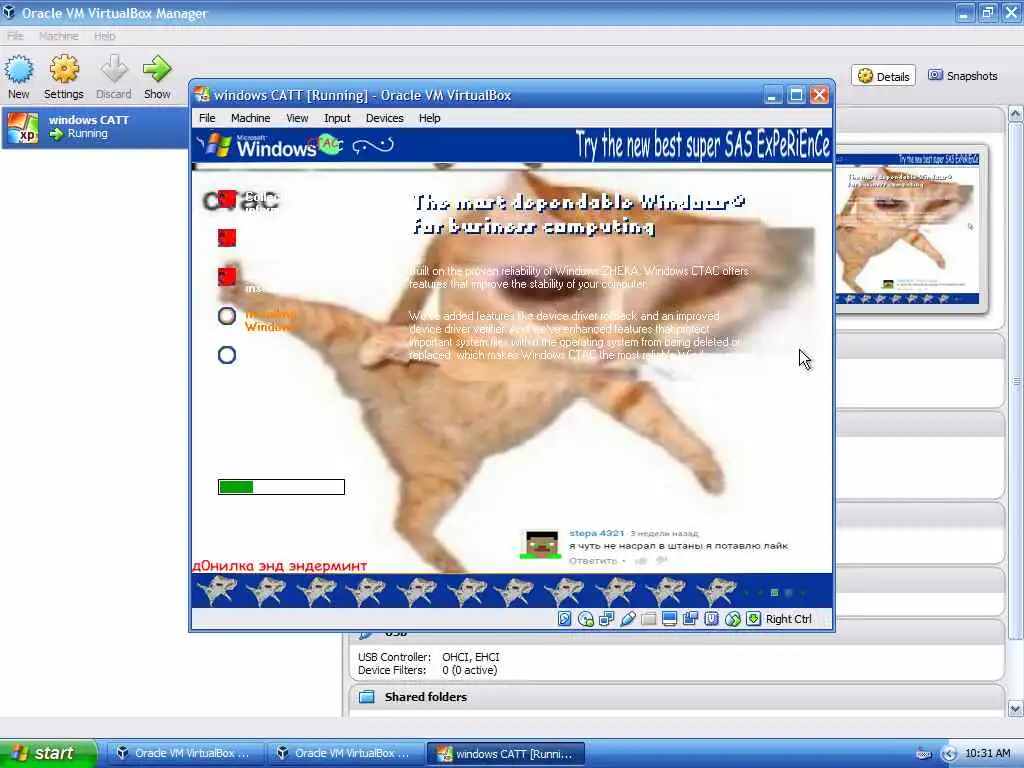Click the shared folders status icon
1024x768 pixels.
coord(648,619)
